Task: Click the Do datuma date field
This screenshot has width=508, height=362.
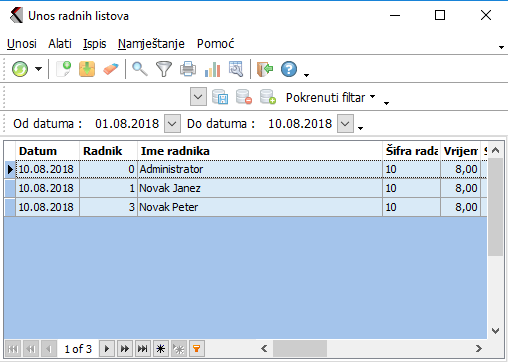Action: [x=300, y=124]
